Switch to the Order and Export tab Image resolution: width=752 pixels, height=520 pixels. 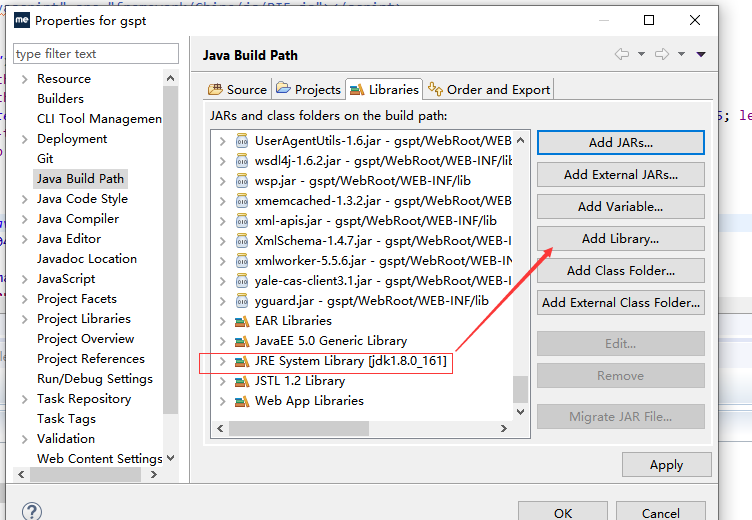(x=490, y=89)
